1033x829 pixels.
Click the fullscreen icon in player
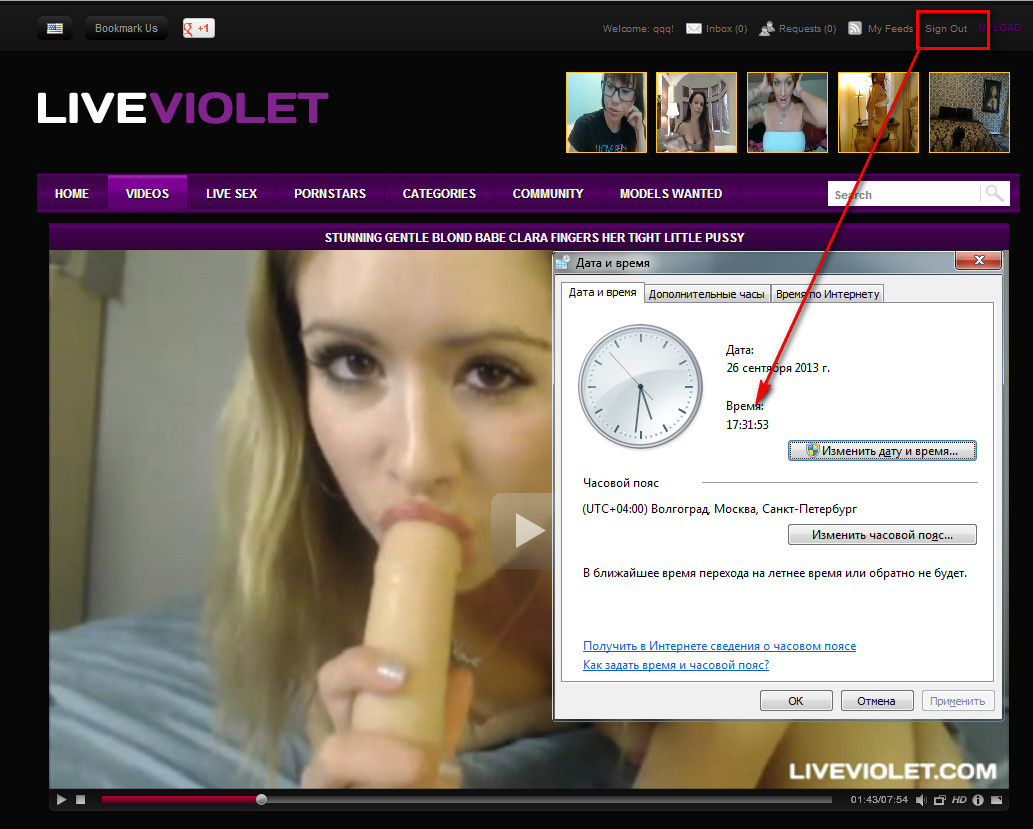coord(996,800)
